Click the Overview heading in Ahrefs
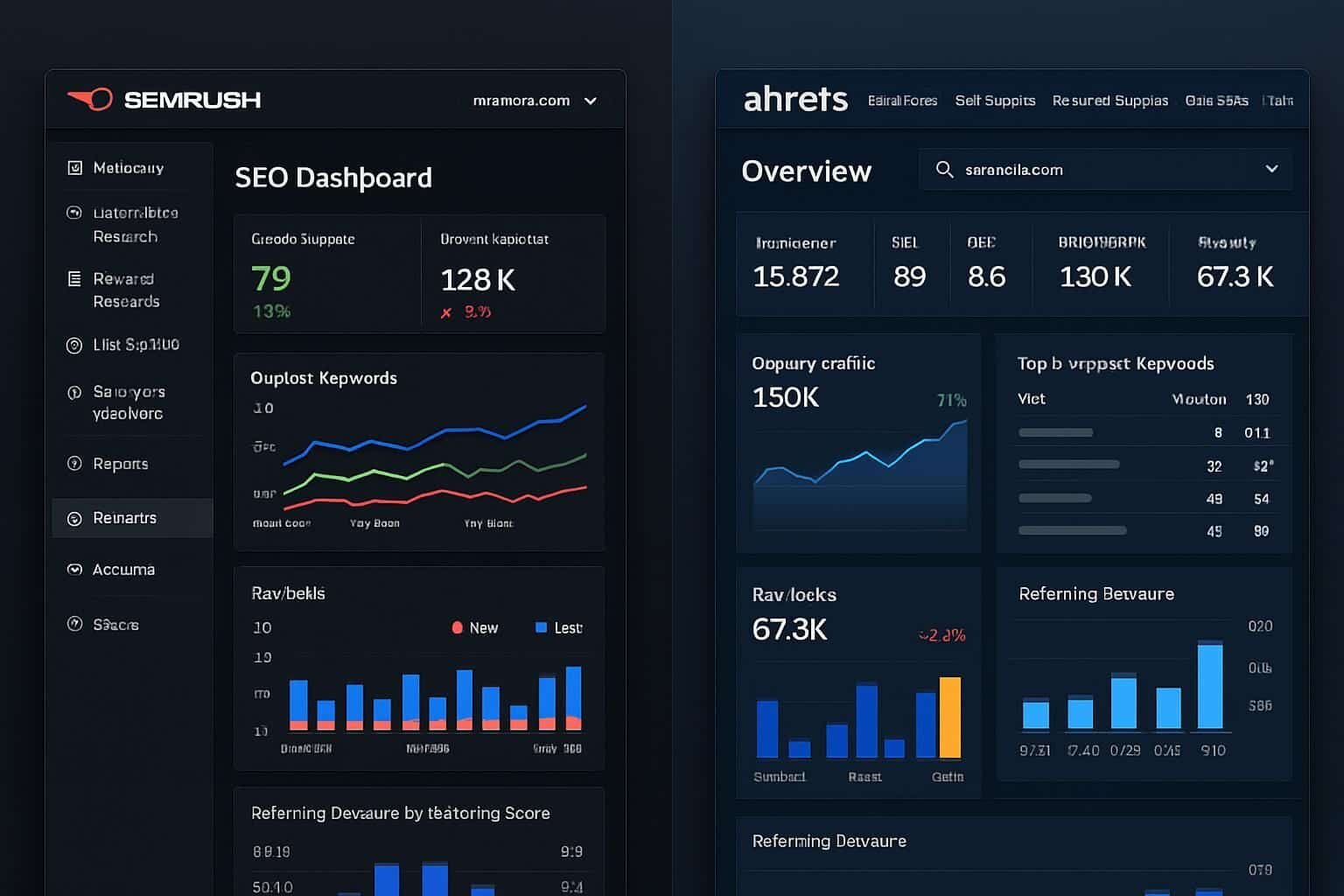This screenshot has width=1344, height=896. tap(806, 171)
